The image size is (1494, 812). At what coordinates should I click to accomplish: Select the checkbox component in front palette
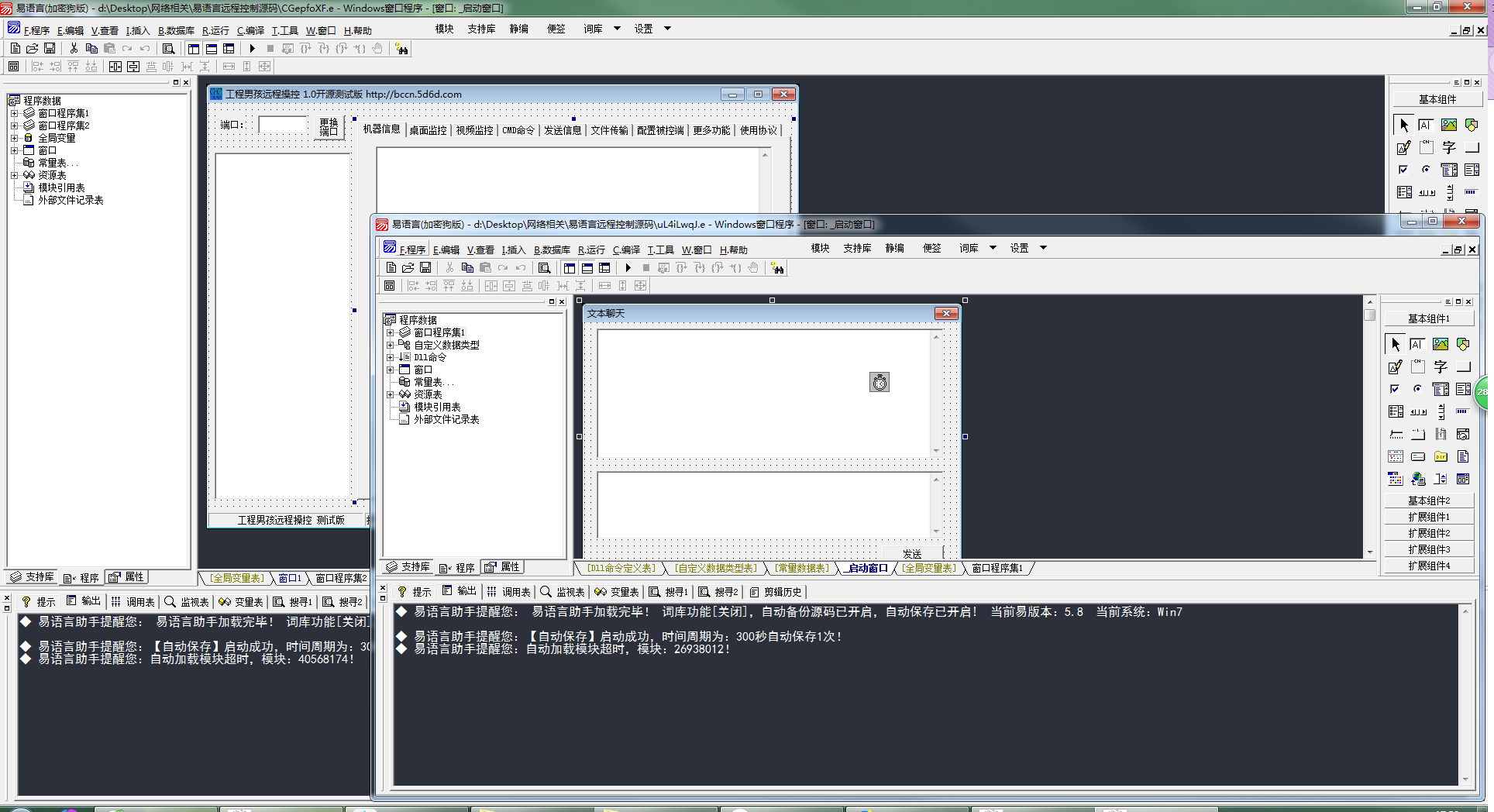(x=1395, y=389)
